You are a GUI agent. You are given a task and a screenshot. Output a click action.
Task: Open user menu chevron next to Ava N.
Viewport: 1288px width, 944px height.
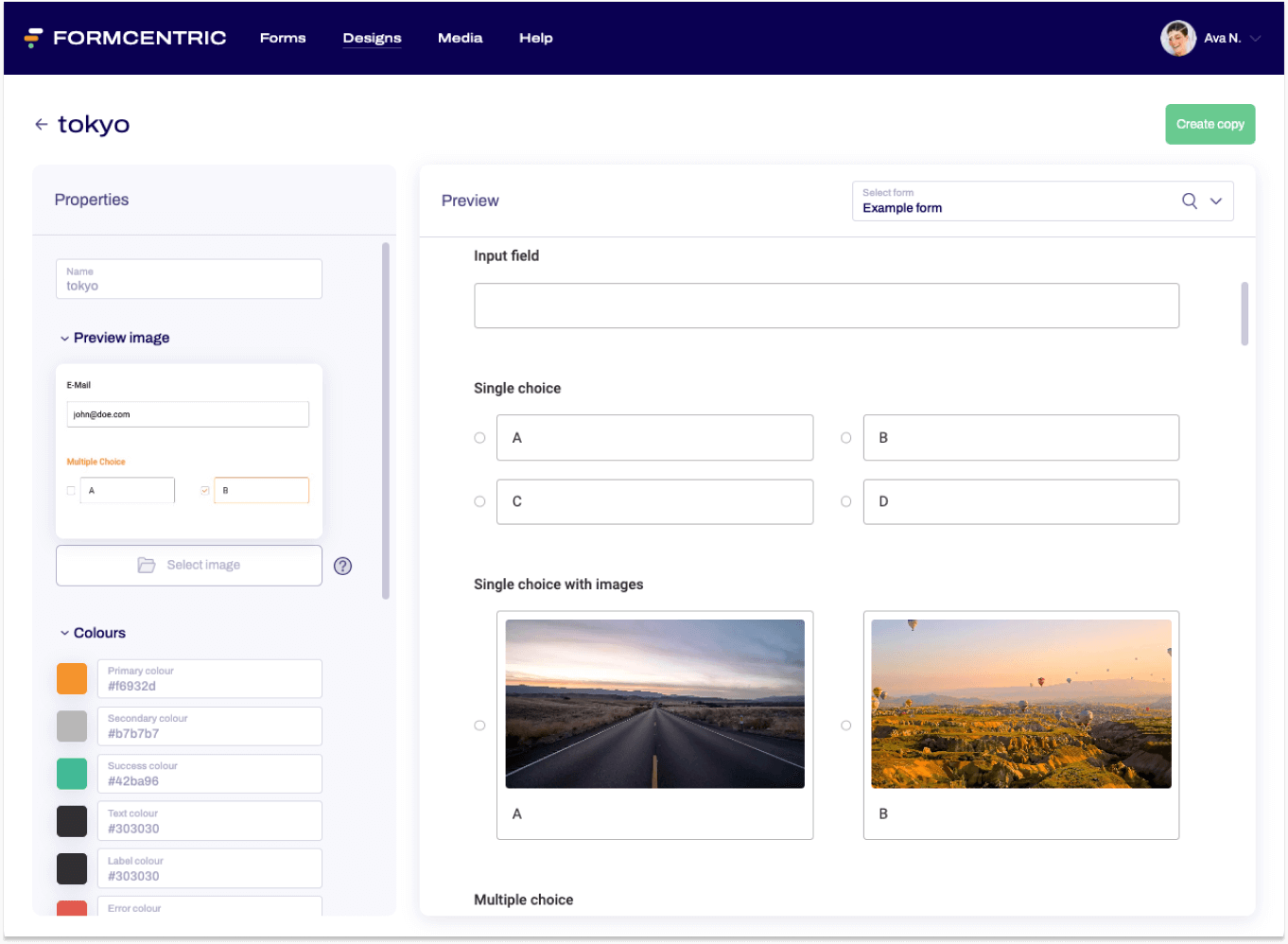coord(1256,39)
